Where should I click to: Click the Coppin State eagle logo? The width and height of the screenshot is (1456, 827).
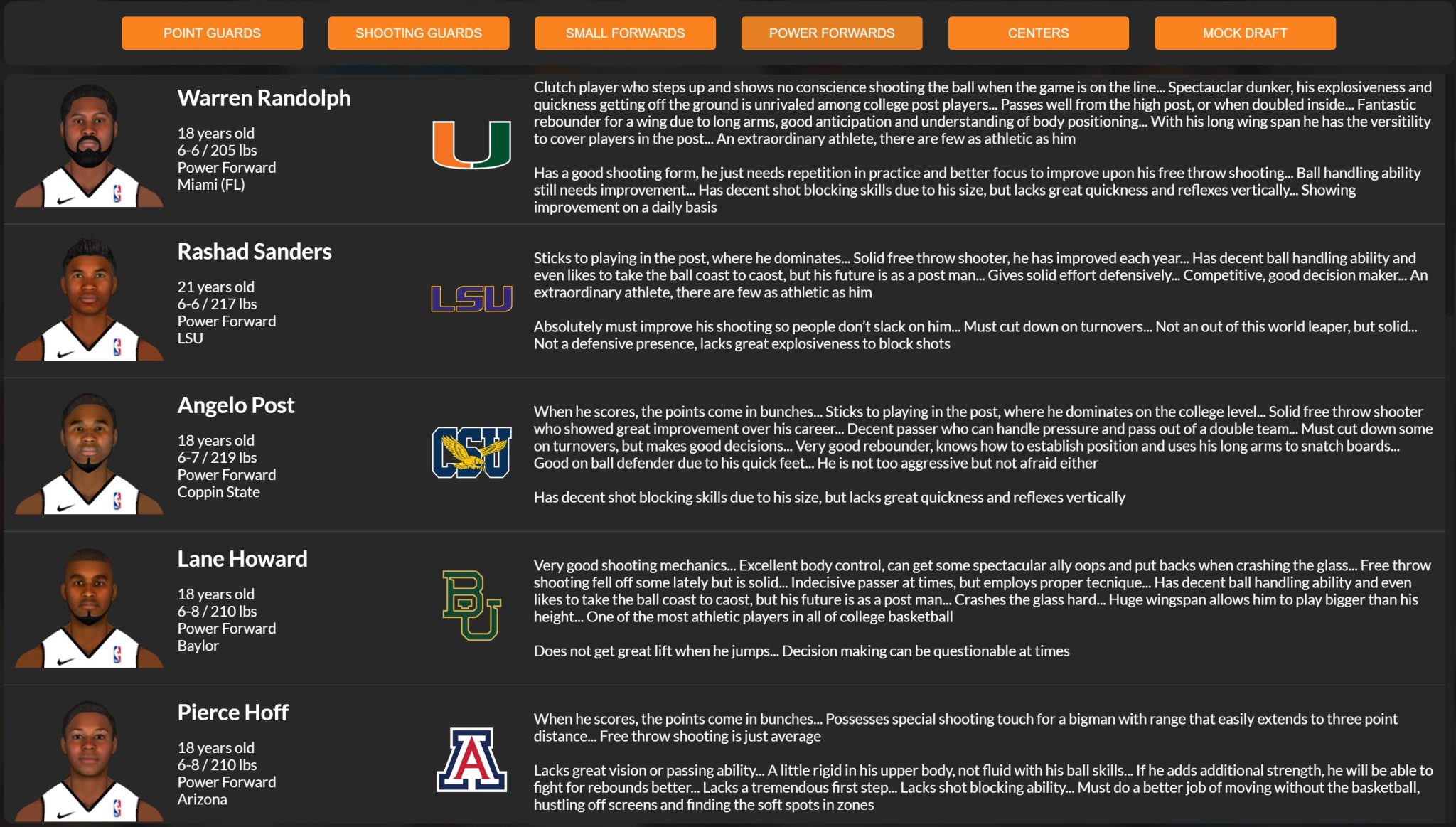[471, 452]
